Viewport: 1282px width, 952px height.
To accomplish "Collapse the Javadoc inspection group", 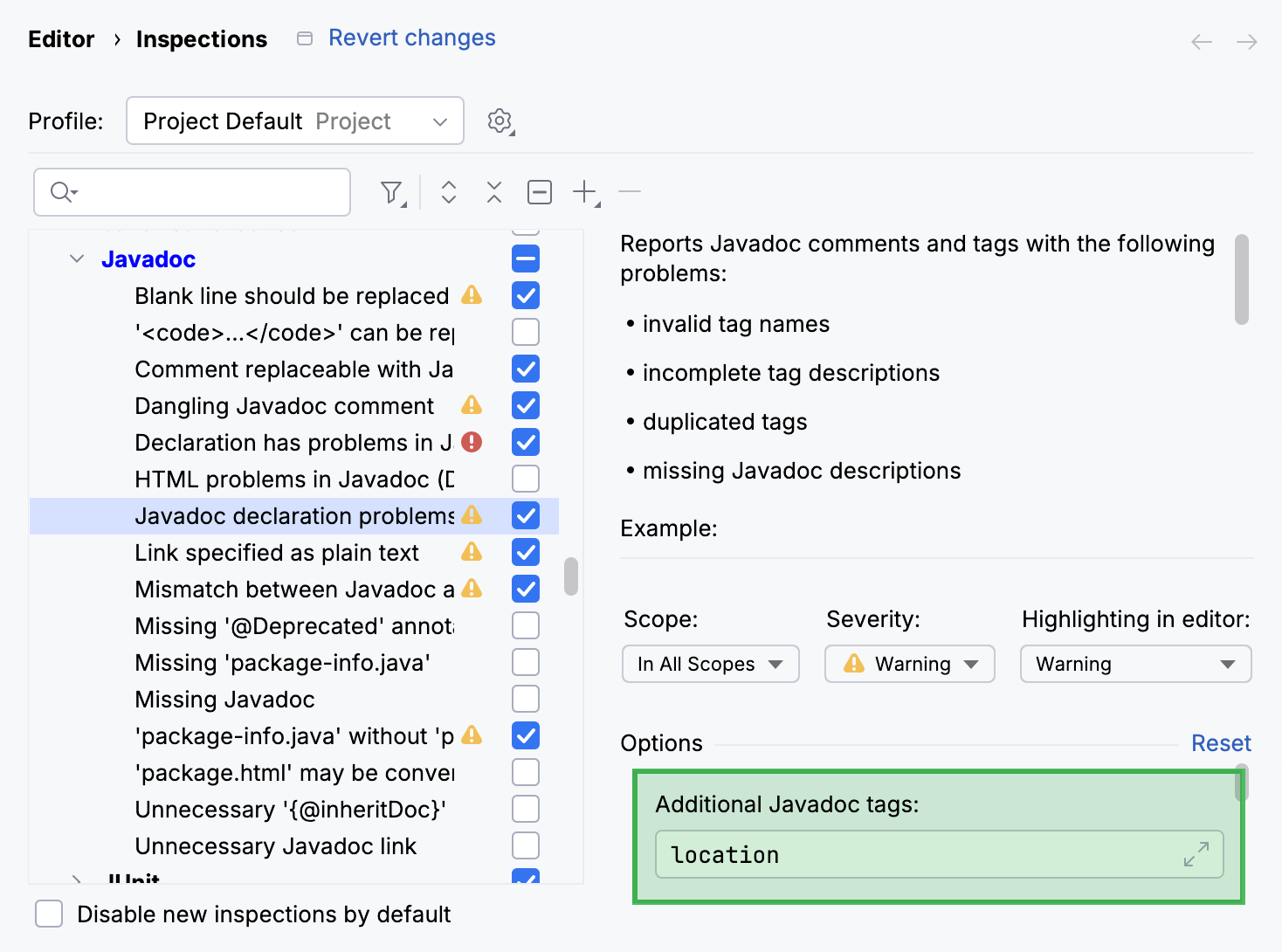I will 76,259.
